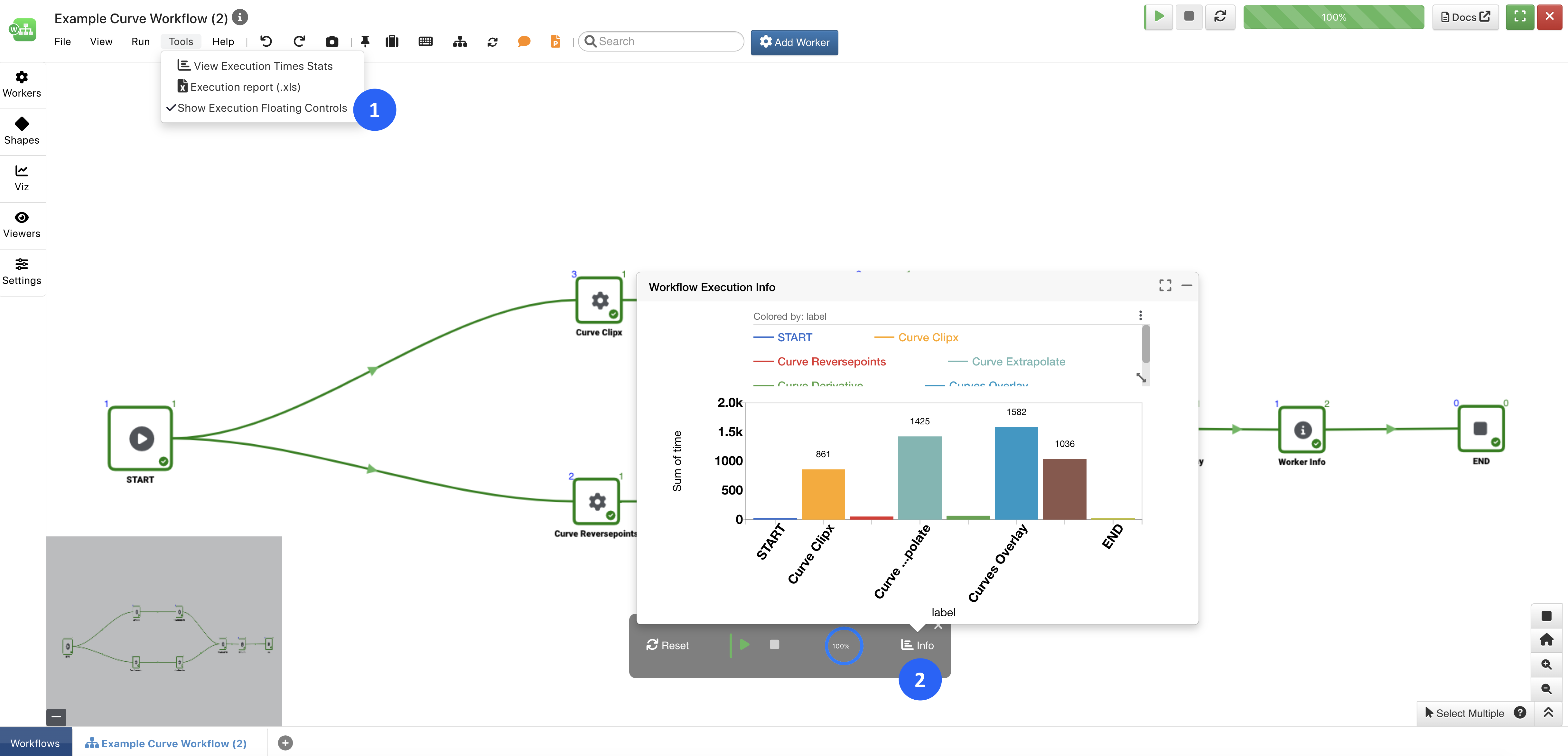Click the workflow hierarchy icon in toolbar

[x=460, y=41]
